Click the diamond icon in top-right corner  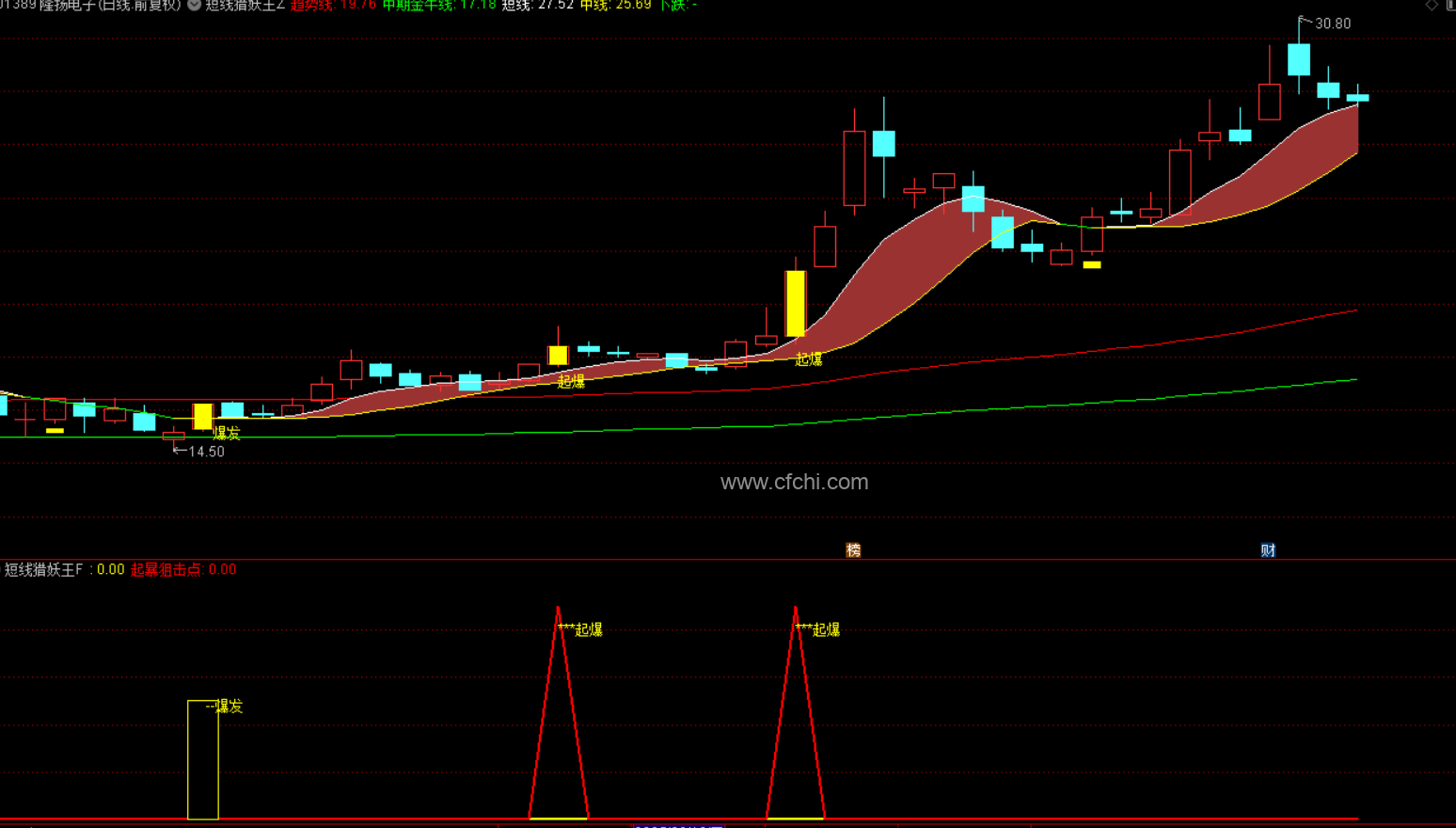click(1432, 5)
